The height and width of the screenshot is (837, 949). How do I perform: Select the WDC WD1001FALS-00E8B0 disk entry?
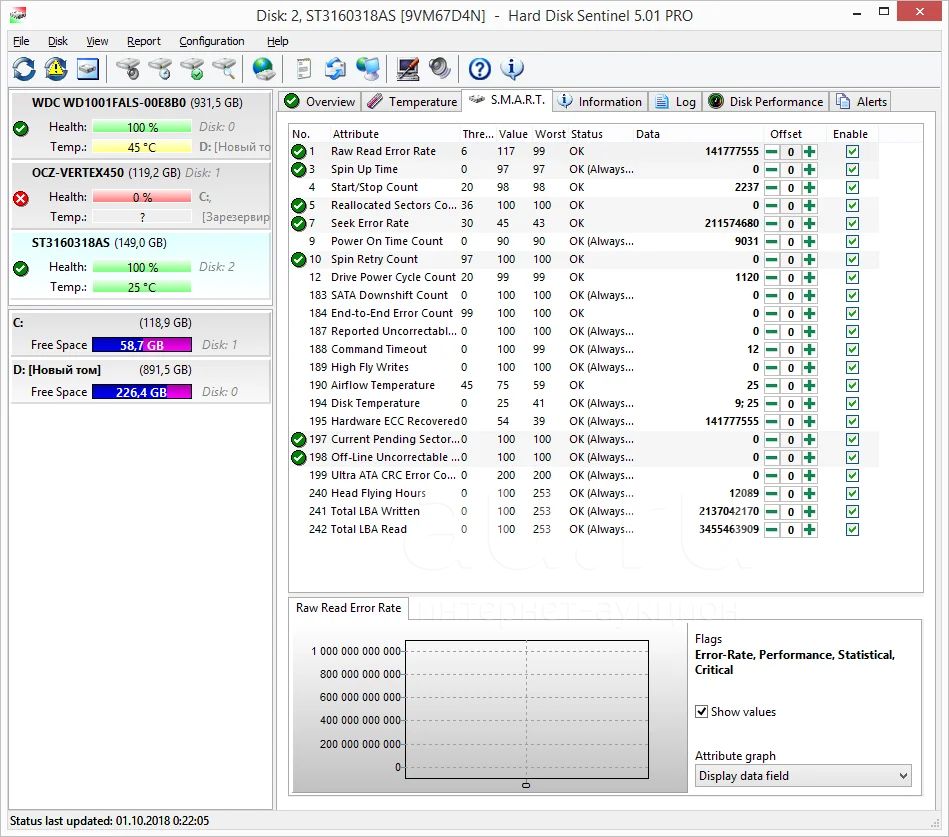click(140, 124)
